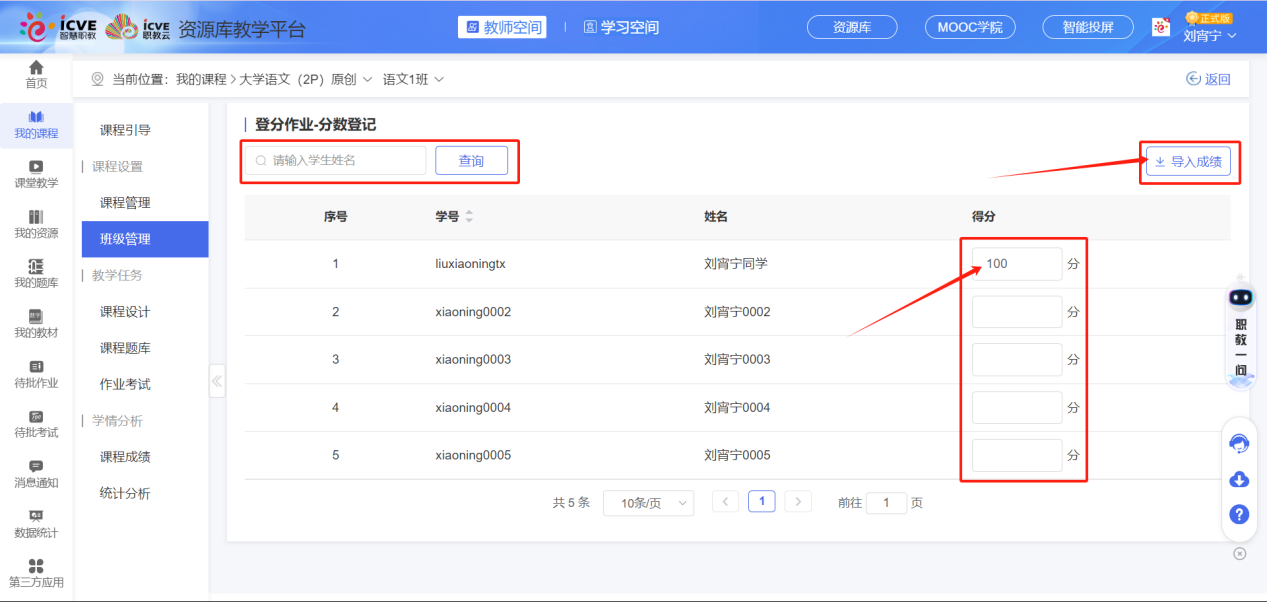Viewport: 1267px width, 602px height.
Task: Click the 导入成绩 import scores button
Action: coord(1189,160)
